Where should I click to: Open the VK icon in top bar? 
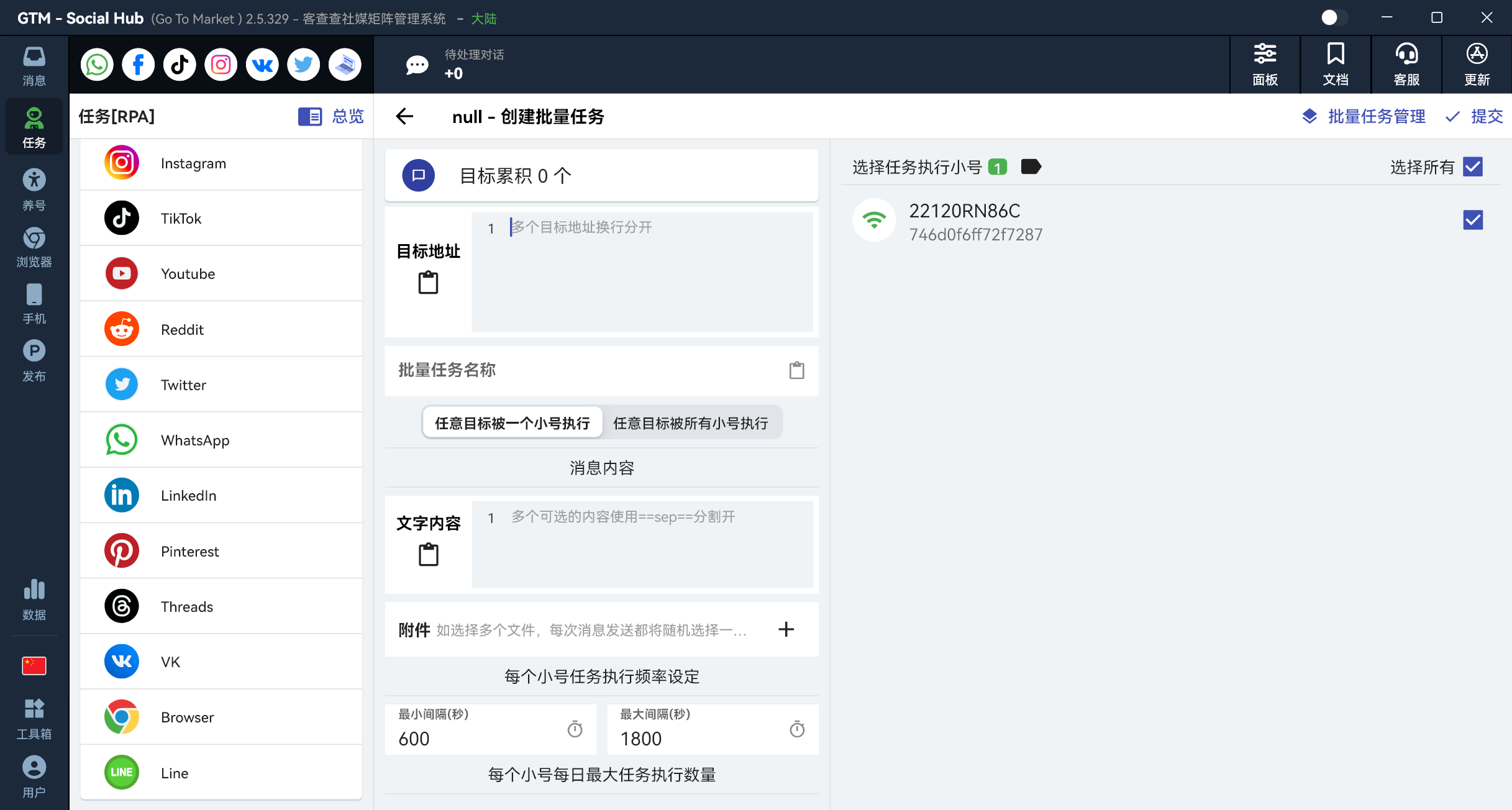(262, 65)
